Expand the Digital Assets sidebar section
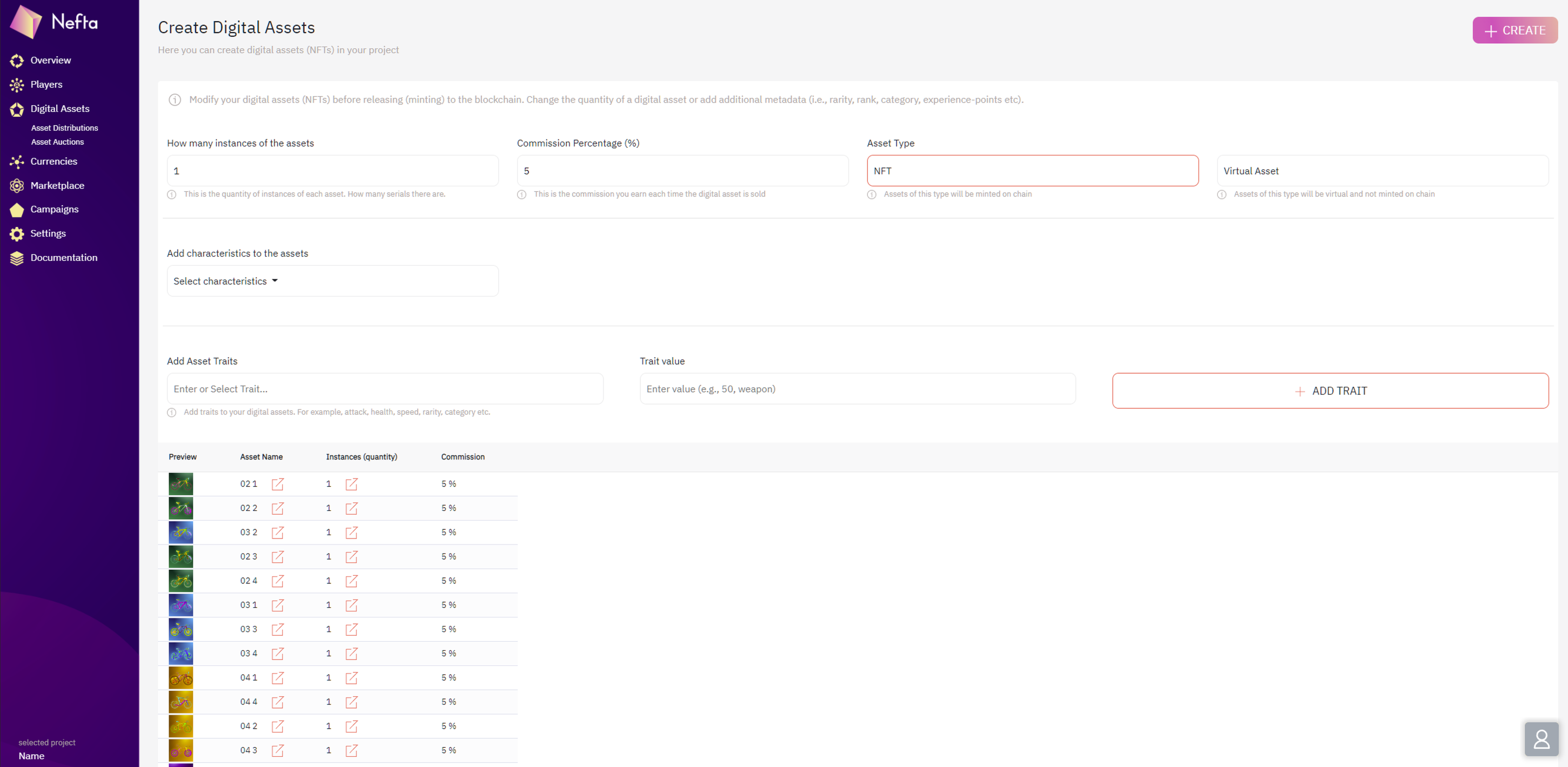Viewport: 1568px width, 767px height. (x=59, y=109)
